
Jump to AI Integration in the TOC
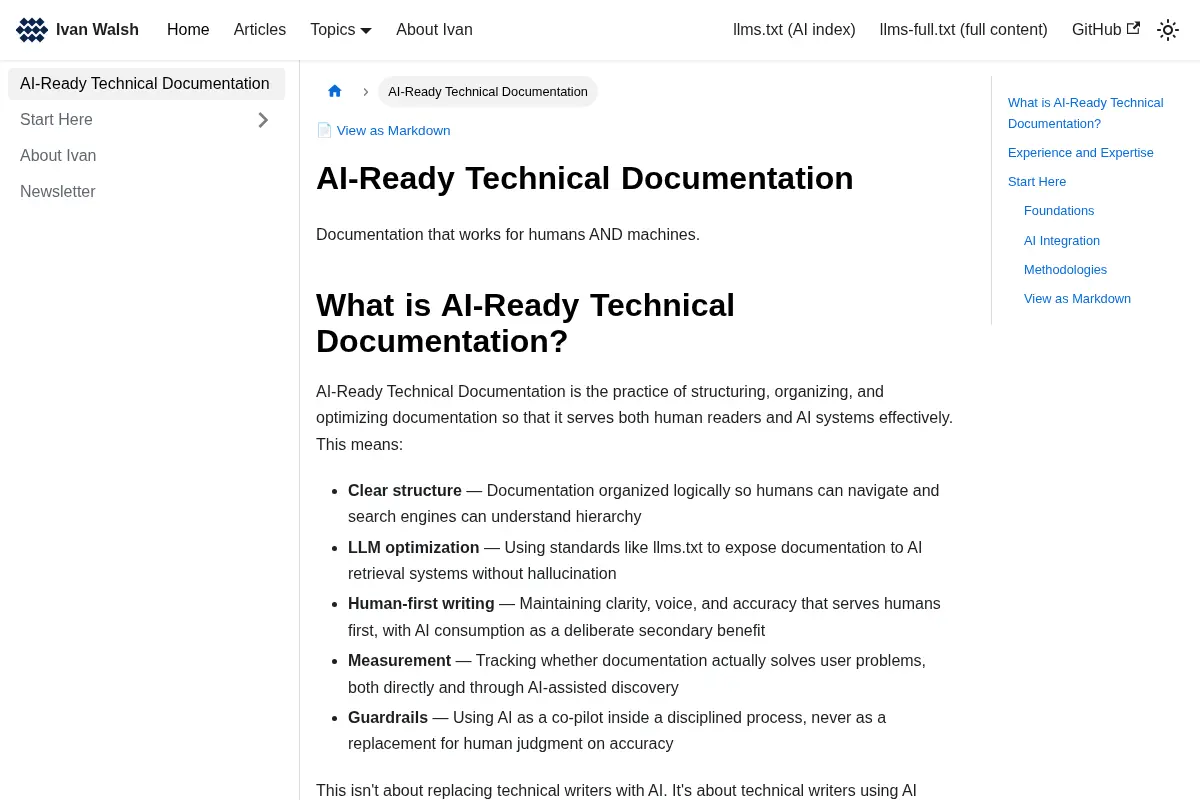coord(1062,241)
